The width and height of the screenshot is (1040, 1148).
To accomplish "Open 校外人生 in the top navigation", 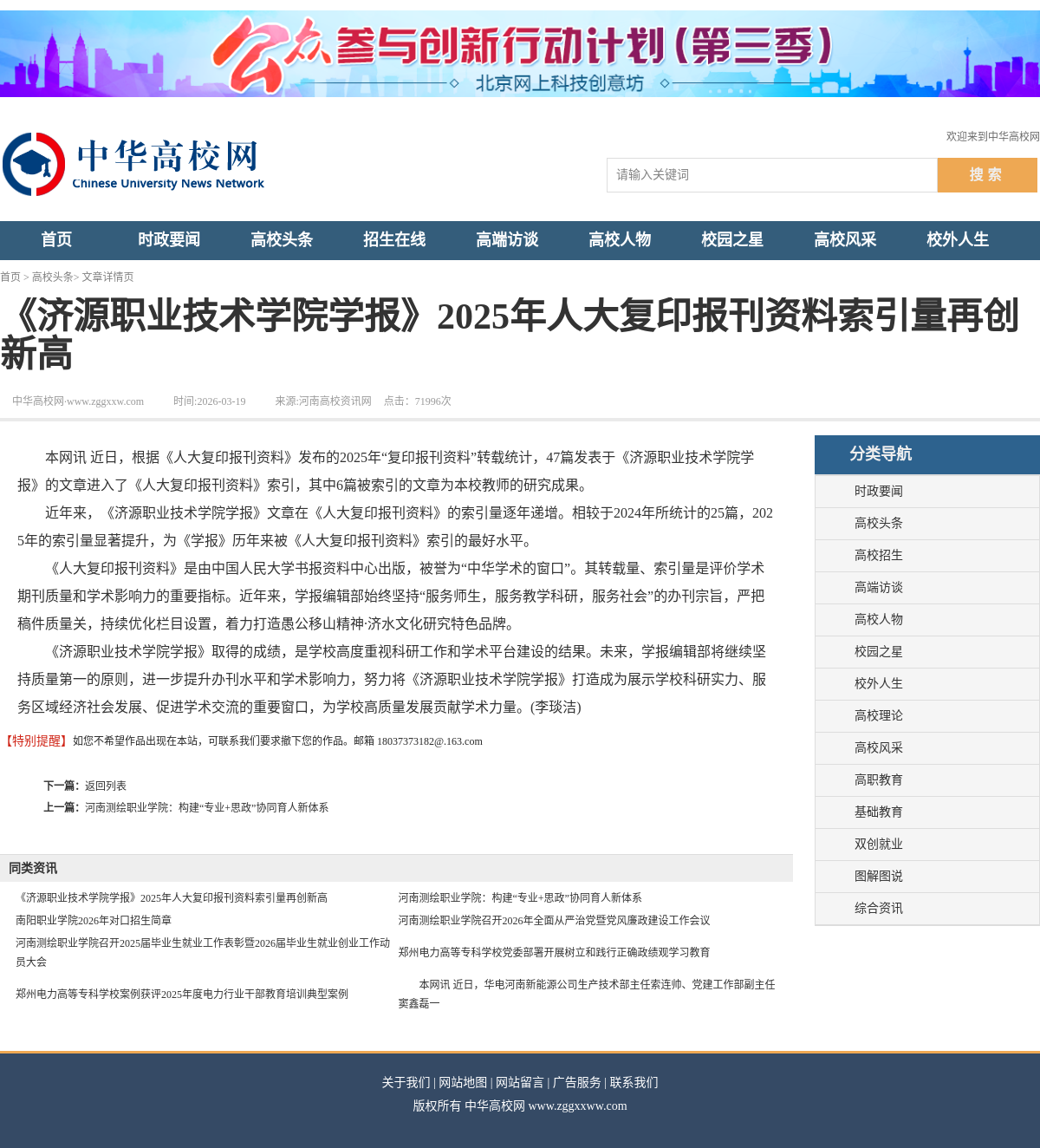I will point(958,240).
